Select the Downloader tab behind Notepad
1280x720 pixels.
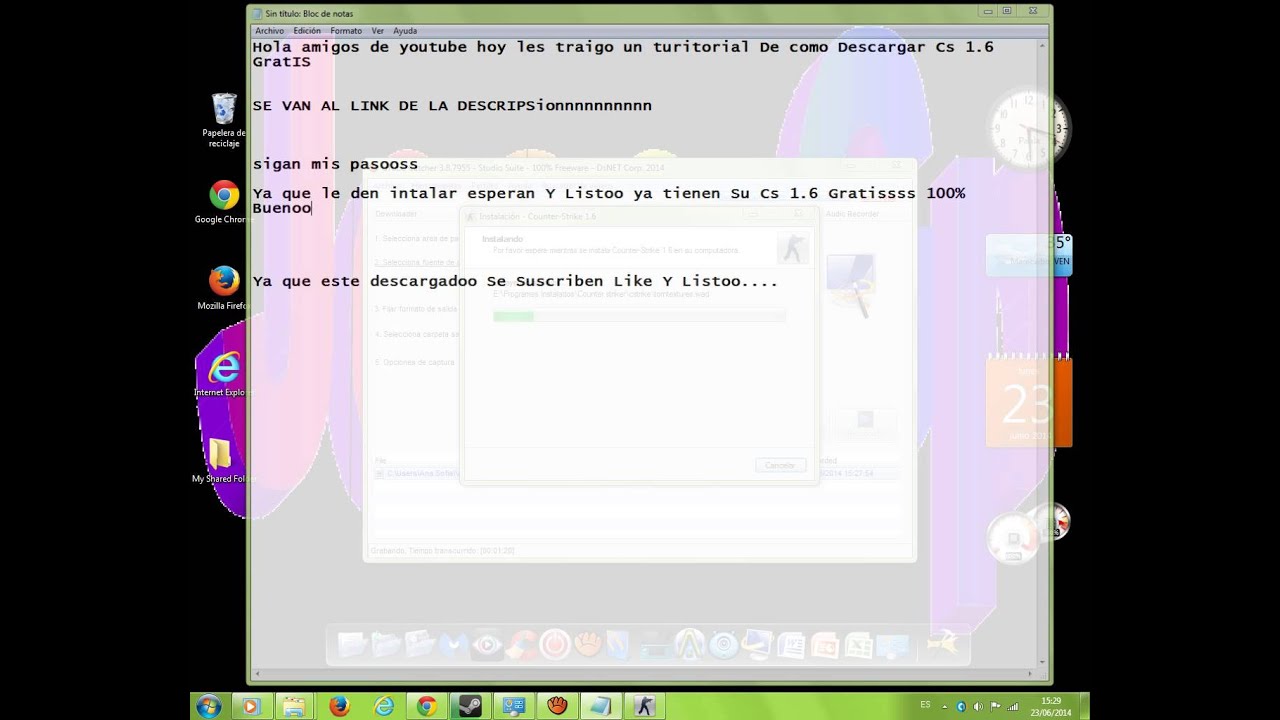[x=396, y=214]
